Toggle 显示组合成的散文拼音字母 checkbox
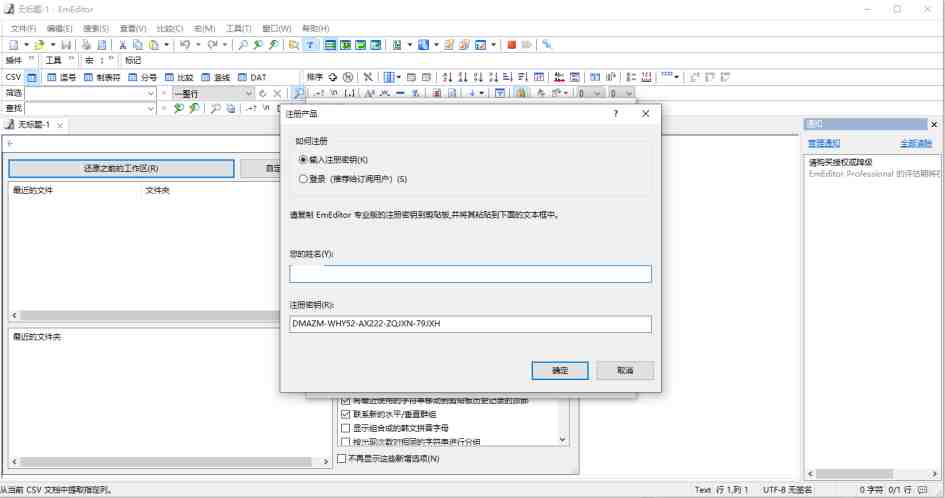Viewport: 945px width, 498px height. pyautogui.click(x=345, y=428)
